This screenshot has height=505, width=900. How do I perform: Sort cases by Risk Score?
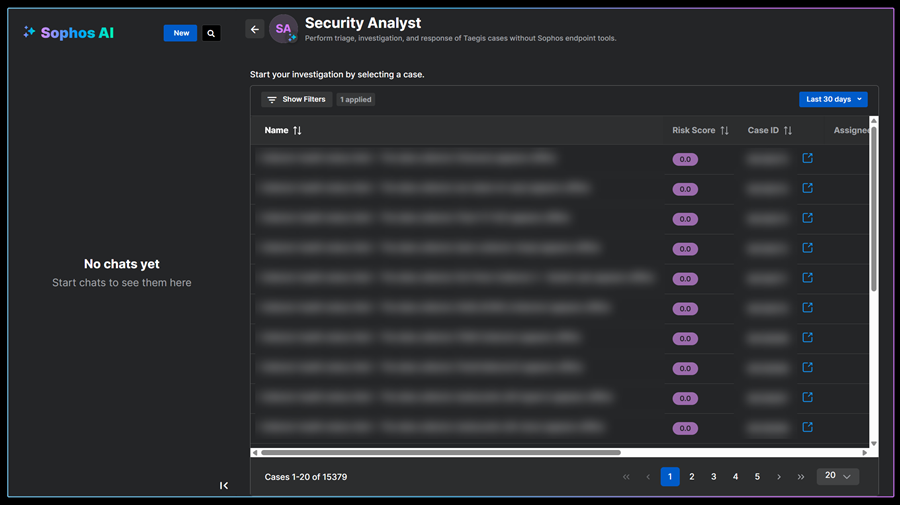pos(724,131)
